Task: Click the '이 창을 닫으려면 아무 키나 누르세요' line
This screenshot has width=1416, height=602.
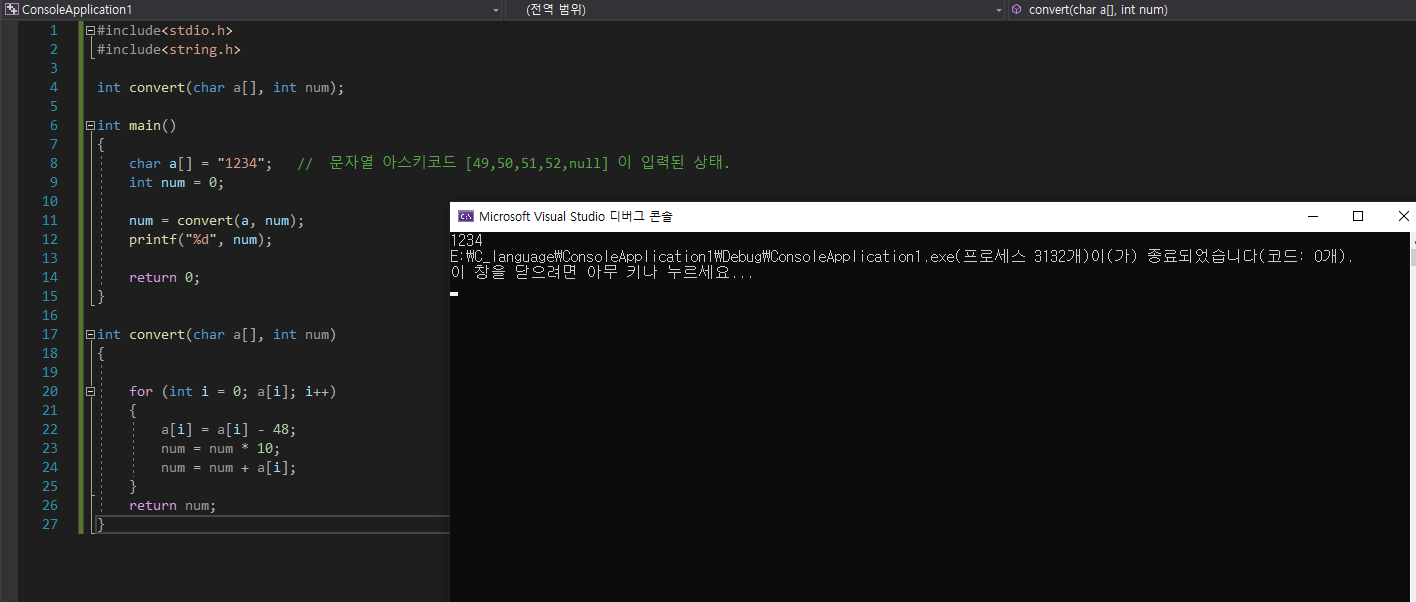Action: 602,273
